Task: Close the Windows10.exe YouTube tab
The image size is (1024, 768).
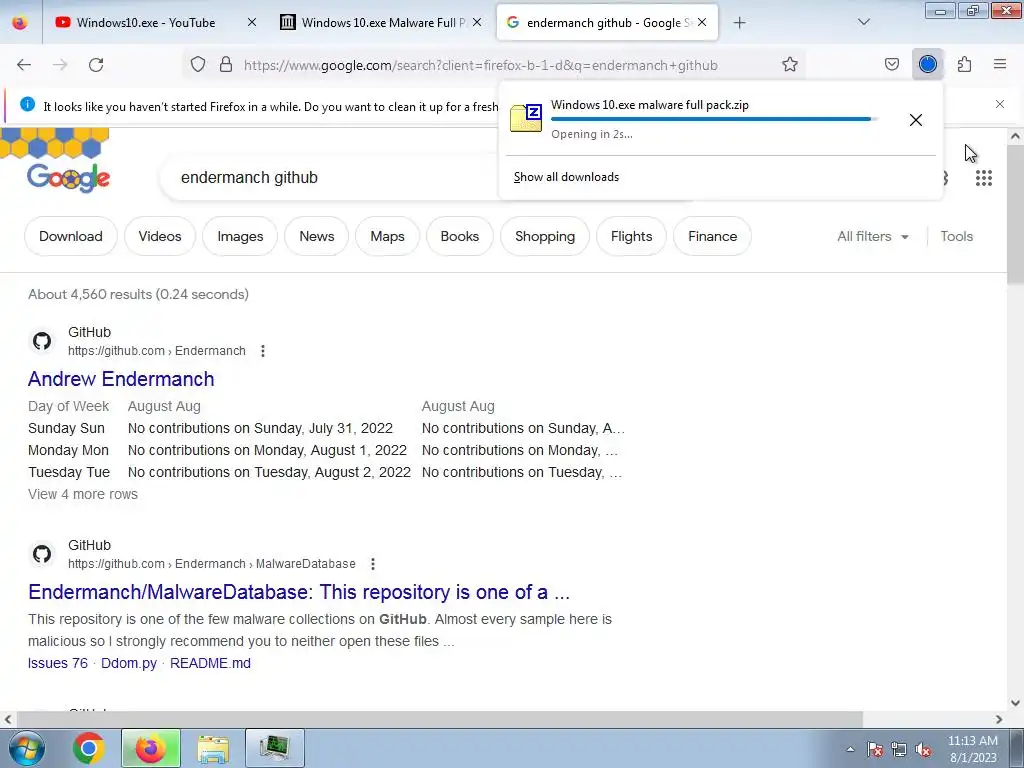Action: click(252, 23)
